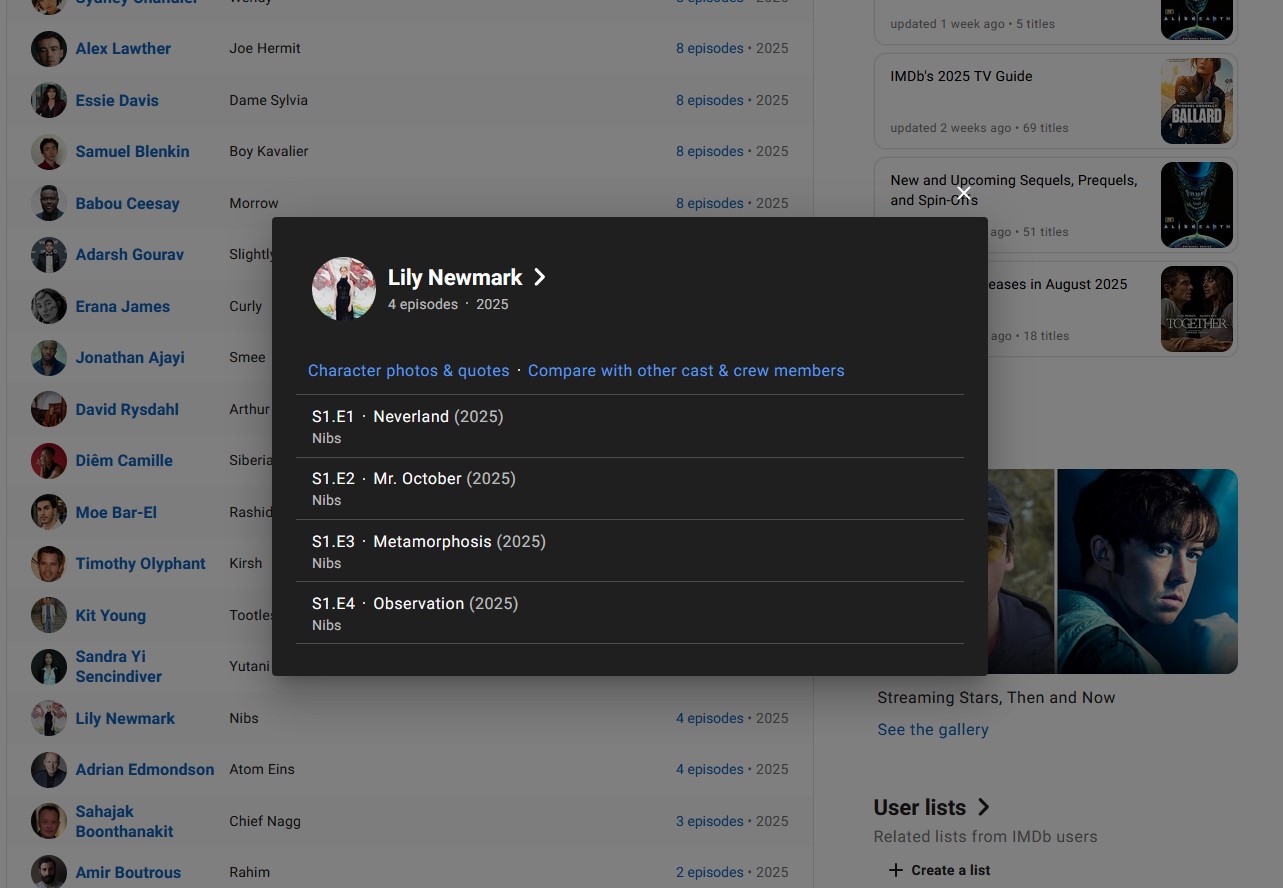
Task: Open Babou Ceesay cast page
Action: pos(127,203)
